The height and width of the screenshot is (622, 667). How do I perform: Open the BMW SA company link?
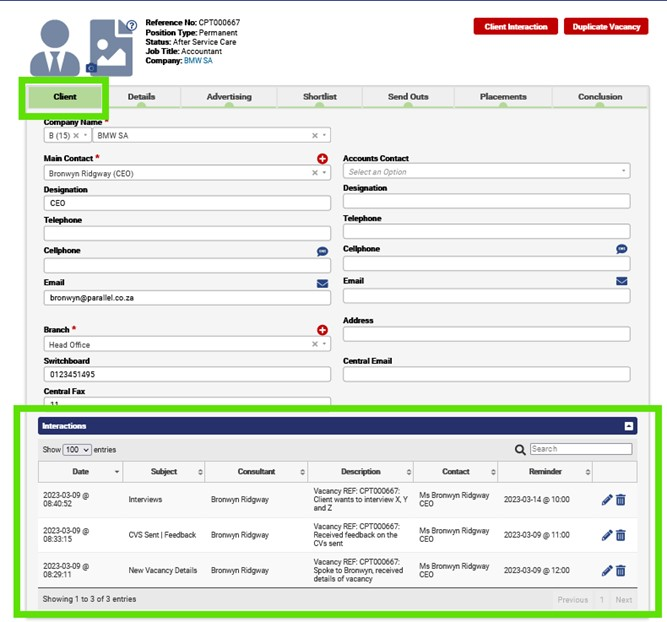[x=198, y=61]
